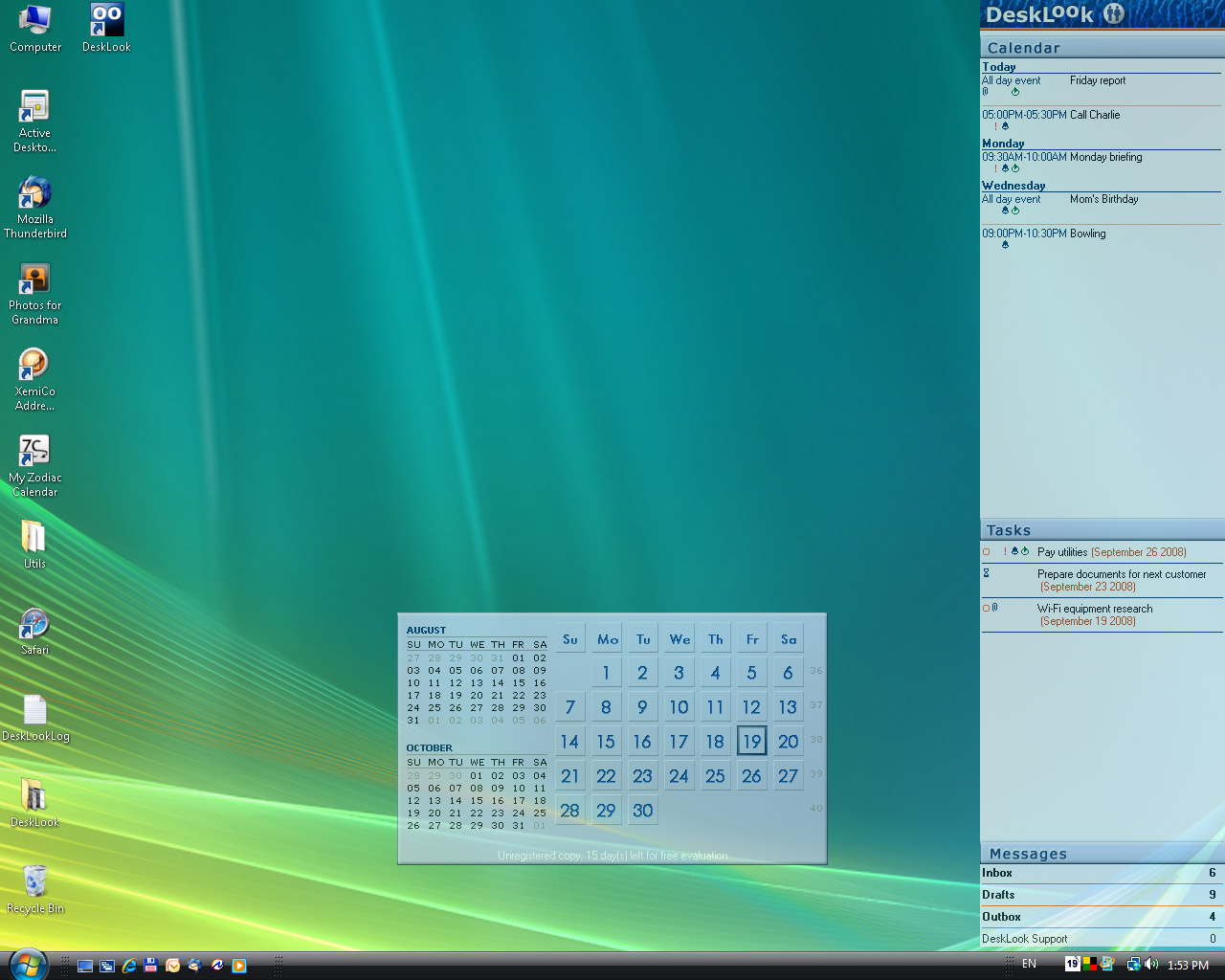Open the Utils folder icon
The image size is (1225, 980).
[x=34, y=545]
